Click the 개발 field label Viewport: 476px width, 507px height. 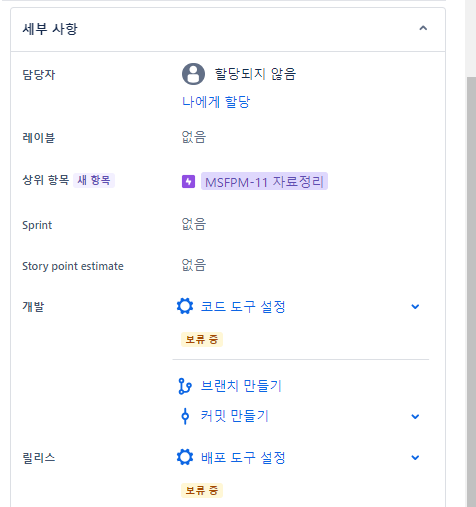(x=33, y=306)
